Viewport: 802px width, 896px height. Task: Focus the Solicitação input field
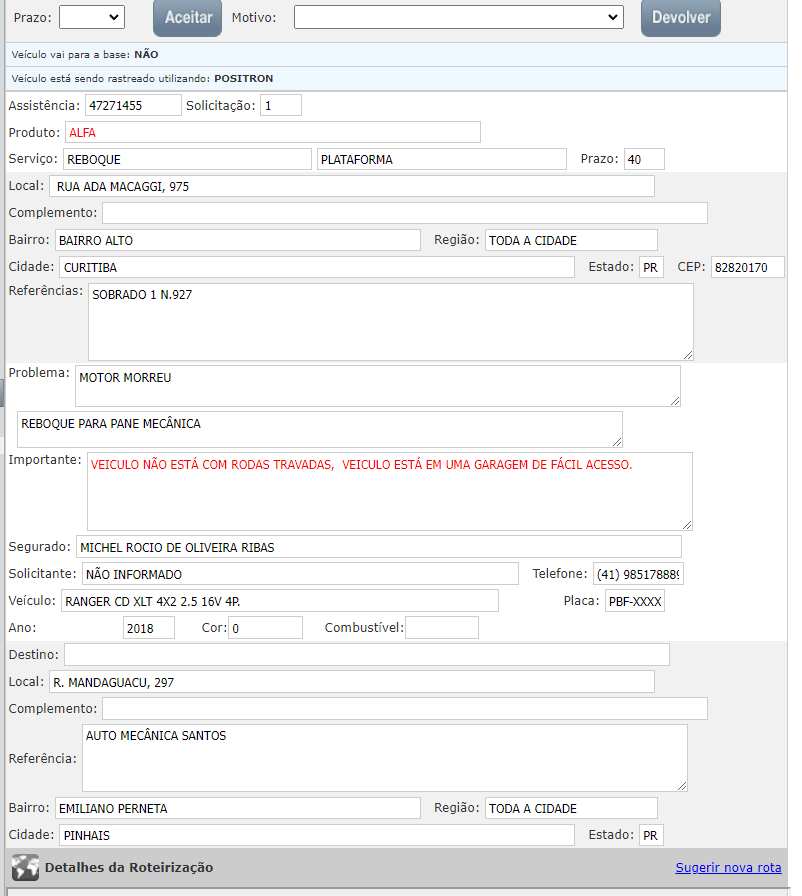[280, 105]
